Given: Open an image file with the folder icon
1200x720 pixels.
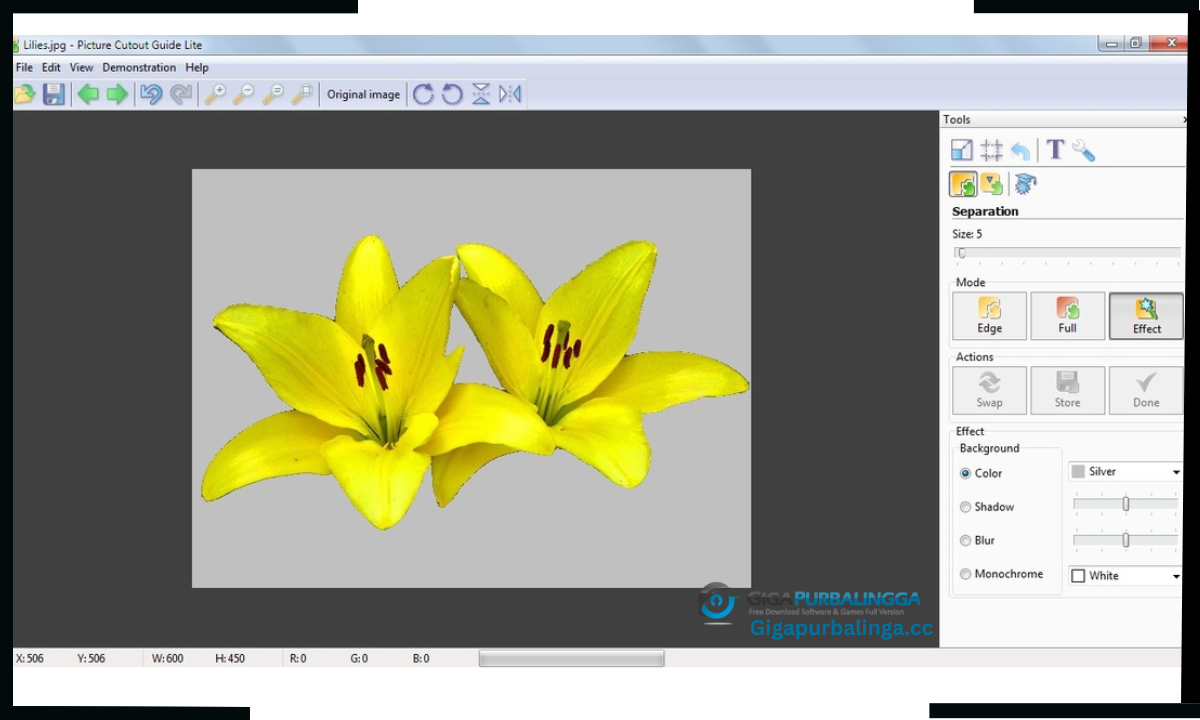Looking at the screenshot, I should [24, 94].
